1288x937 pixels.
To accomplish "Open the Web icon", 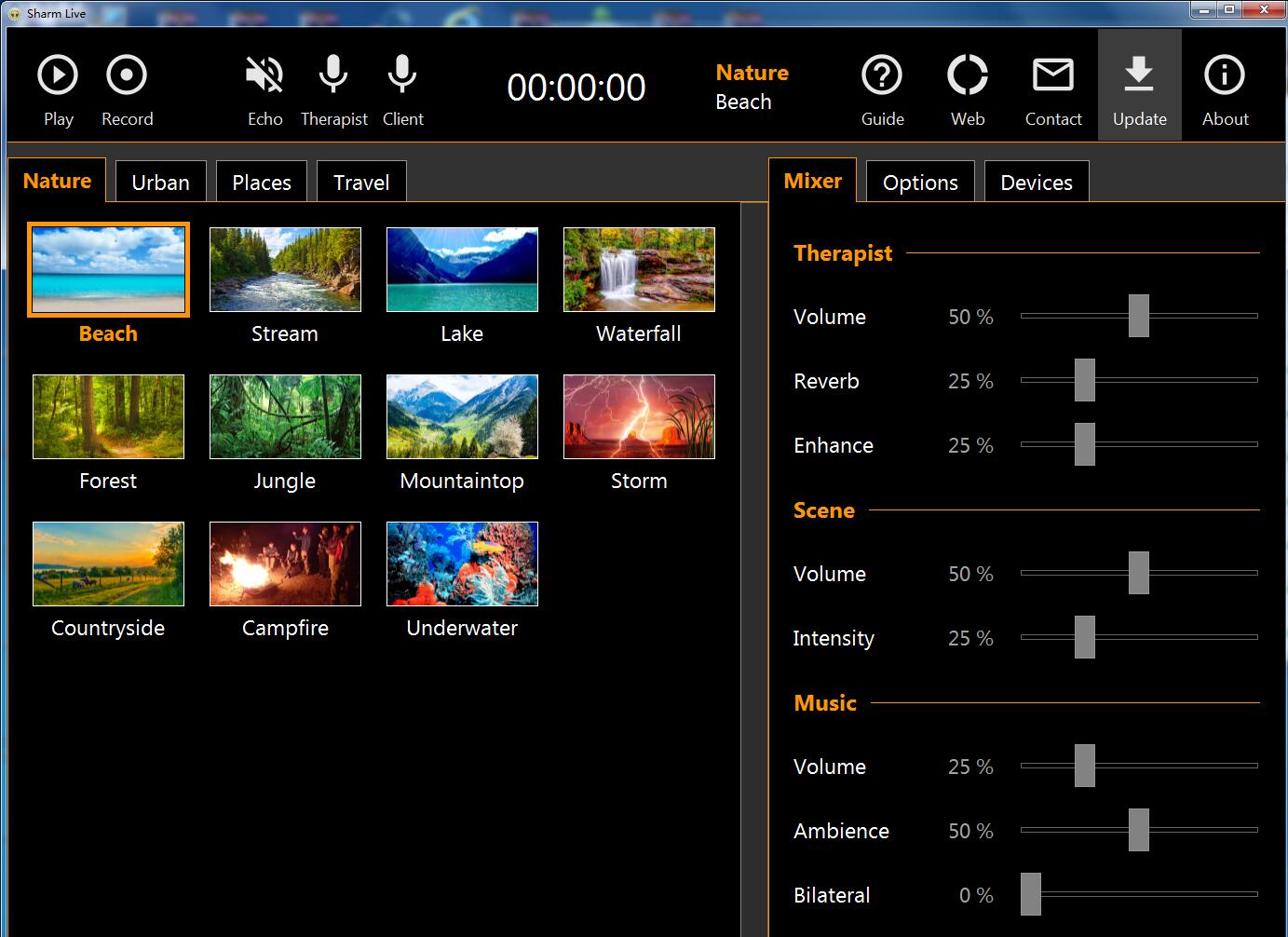I will pyautogui.click(x=968, y=76).
